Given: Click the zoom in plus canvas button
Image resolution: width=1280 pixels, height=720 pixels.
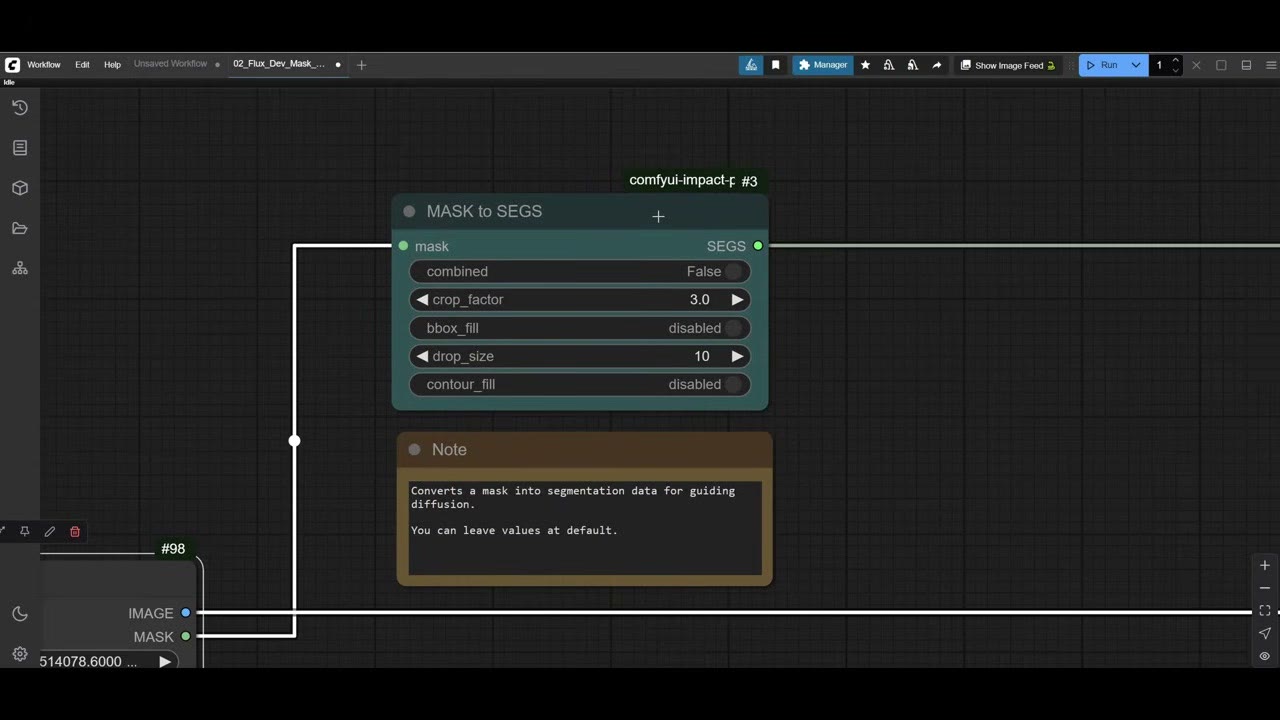Looking at the screenshot, I should (x=1265, y=565).
